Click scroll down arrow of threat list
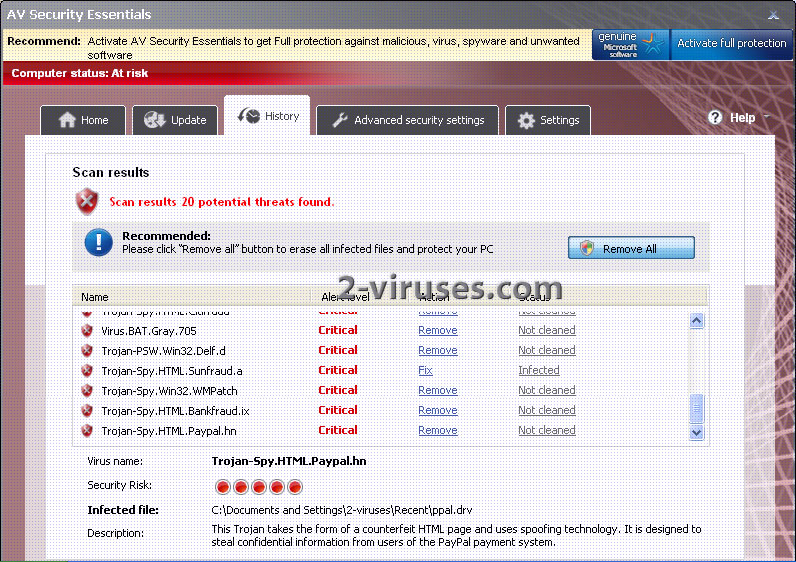Screen dimensions: 796x562 pyautogui.click(x=696, y=433)
